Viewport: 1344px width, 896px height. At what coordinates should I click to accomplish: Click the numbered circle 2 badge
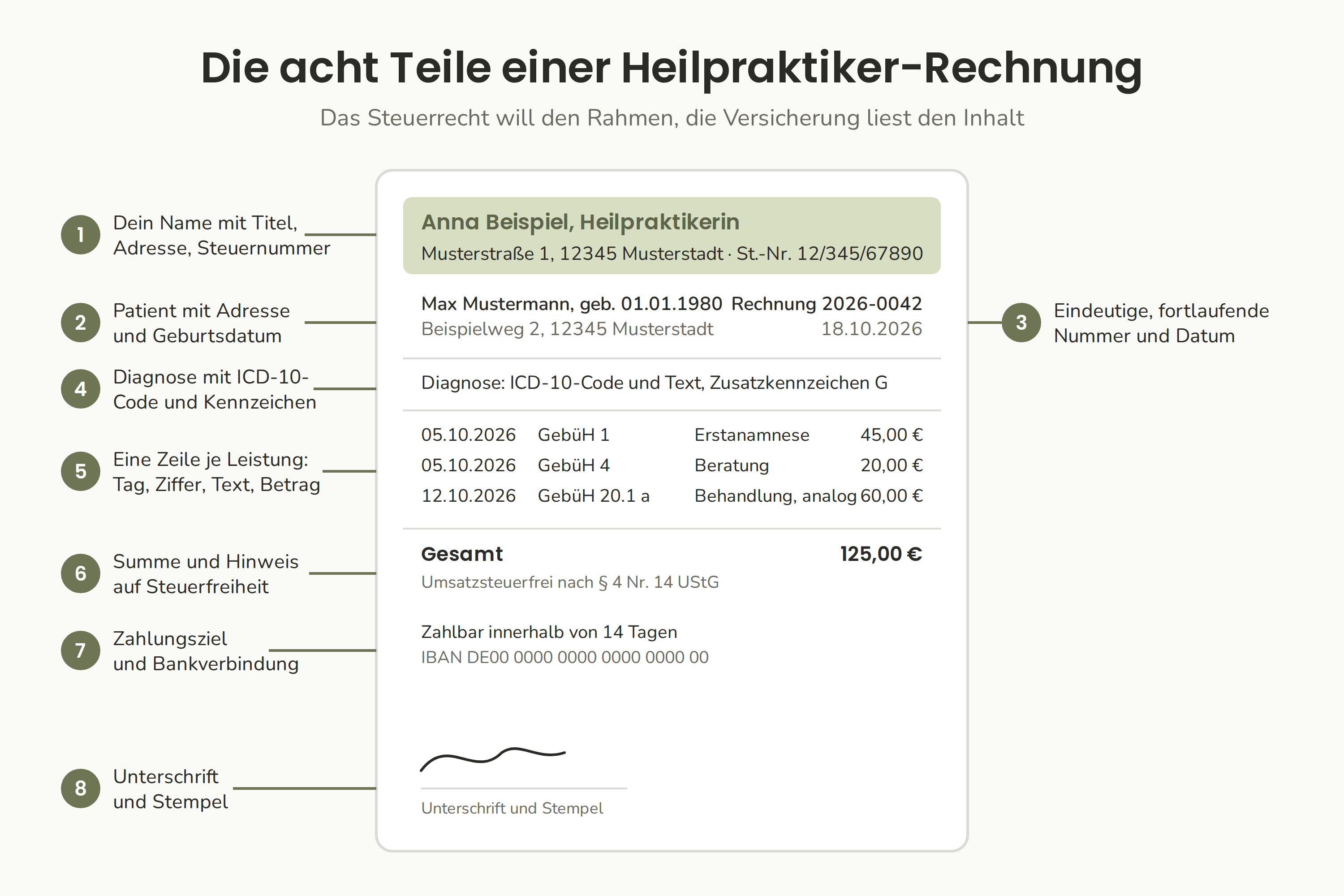tap(81, 323)
